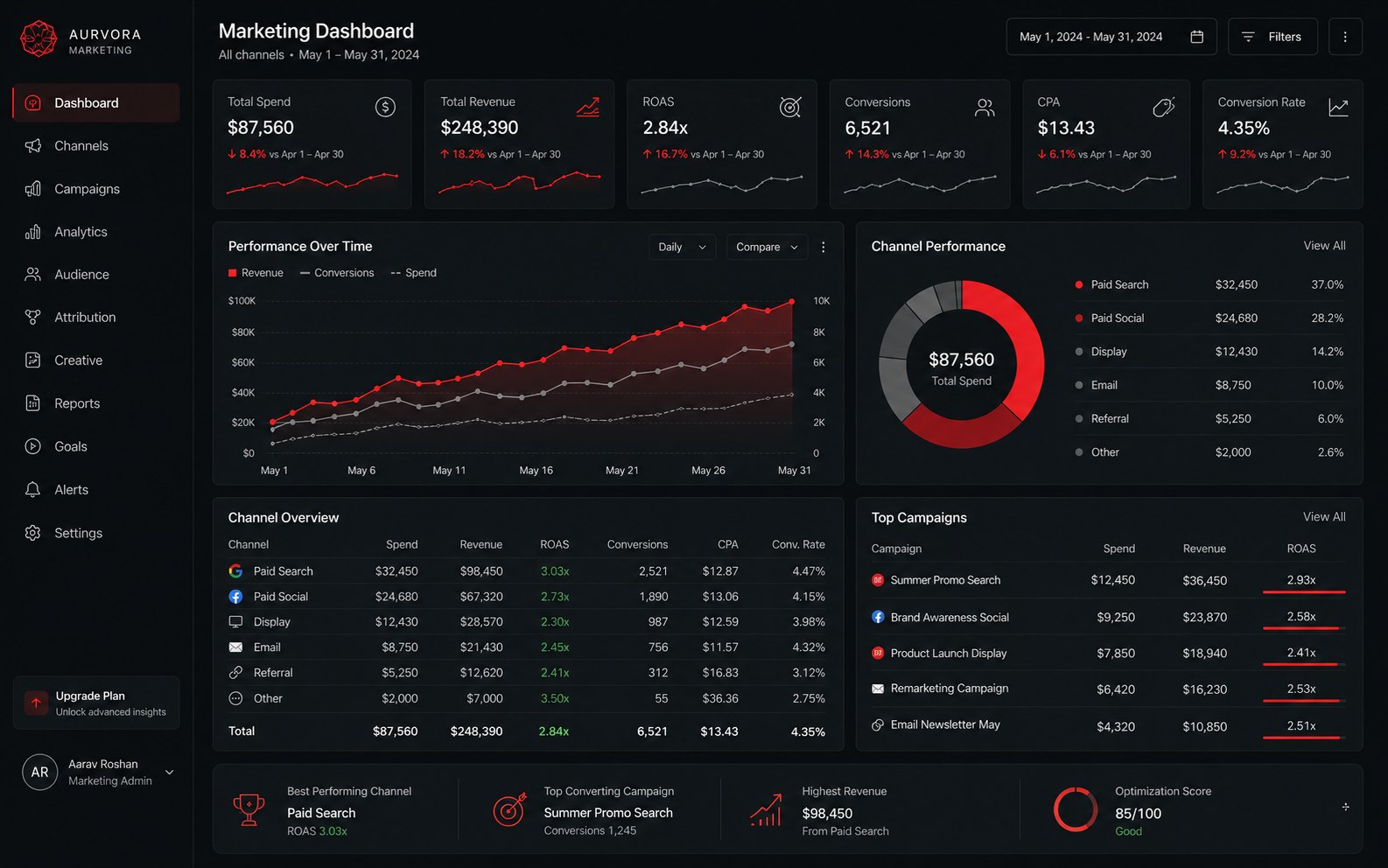Click the Display gray legend dot

tap(1079, 352)
